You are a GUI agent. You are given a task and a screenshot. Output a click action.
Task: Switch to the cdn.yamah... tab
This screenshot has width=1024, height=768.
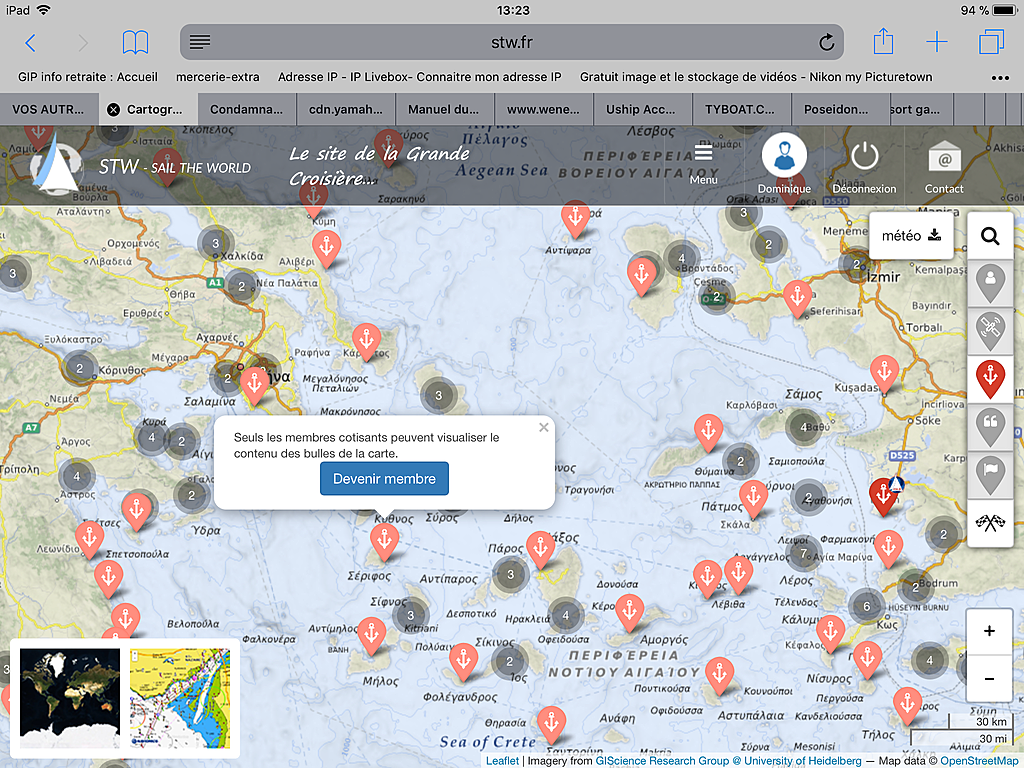coord(345,110)
